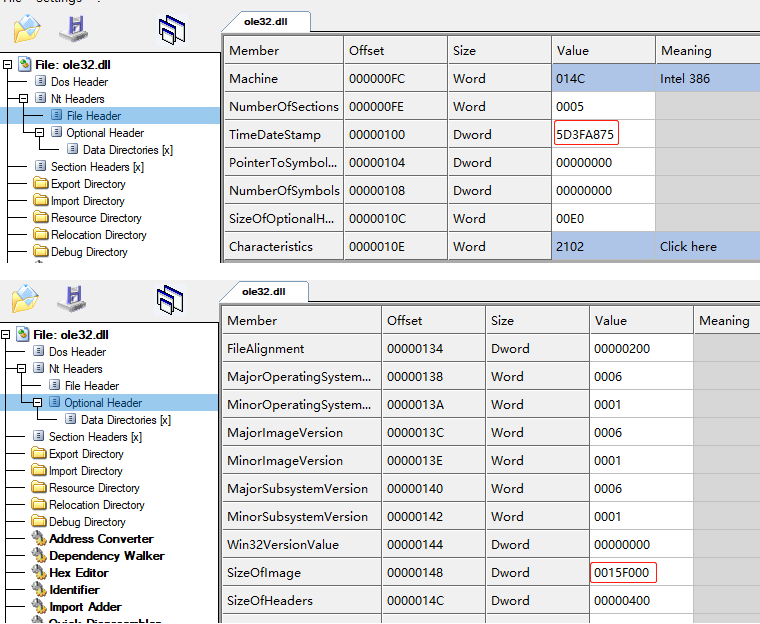Select FileAlignment value 00000200

(641, 348)
